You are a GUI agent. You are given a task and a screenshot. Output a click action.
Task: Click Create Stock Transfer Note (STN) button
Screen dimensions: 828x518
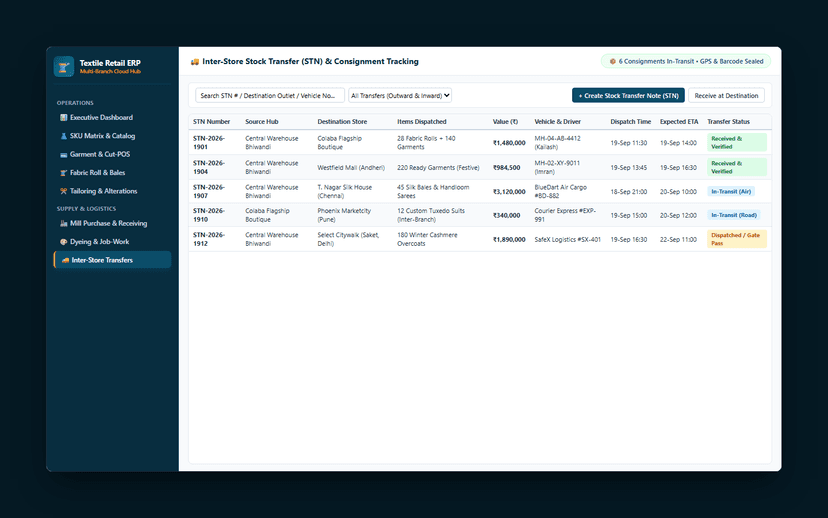click(x=628, y=96)
